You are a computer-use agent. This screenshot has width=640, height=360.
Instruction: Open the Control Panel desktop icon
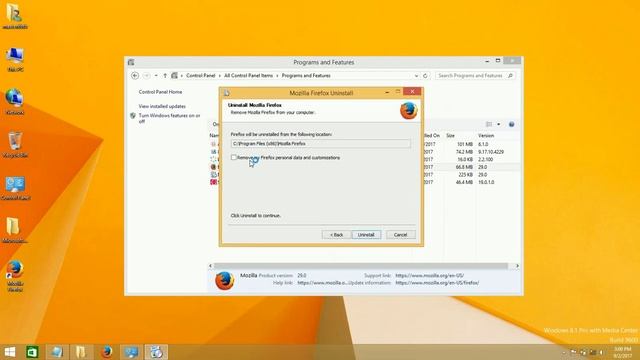point(16,188)
